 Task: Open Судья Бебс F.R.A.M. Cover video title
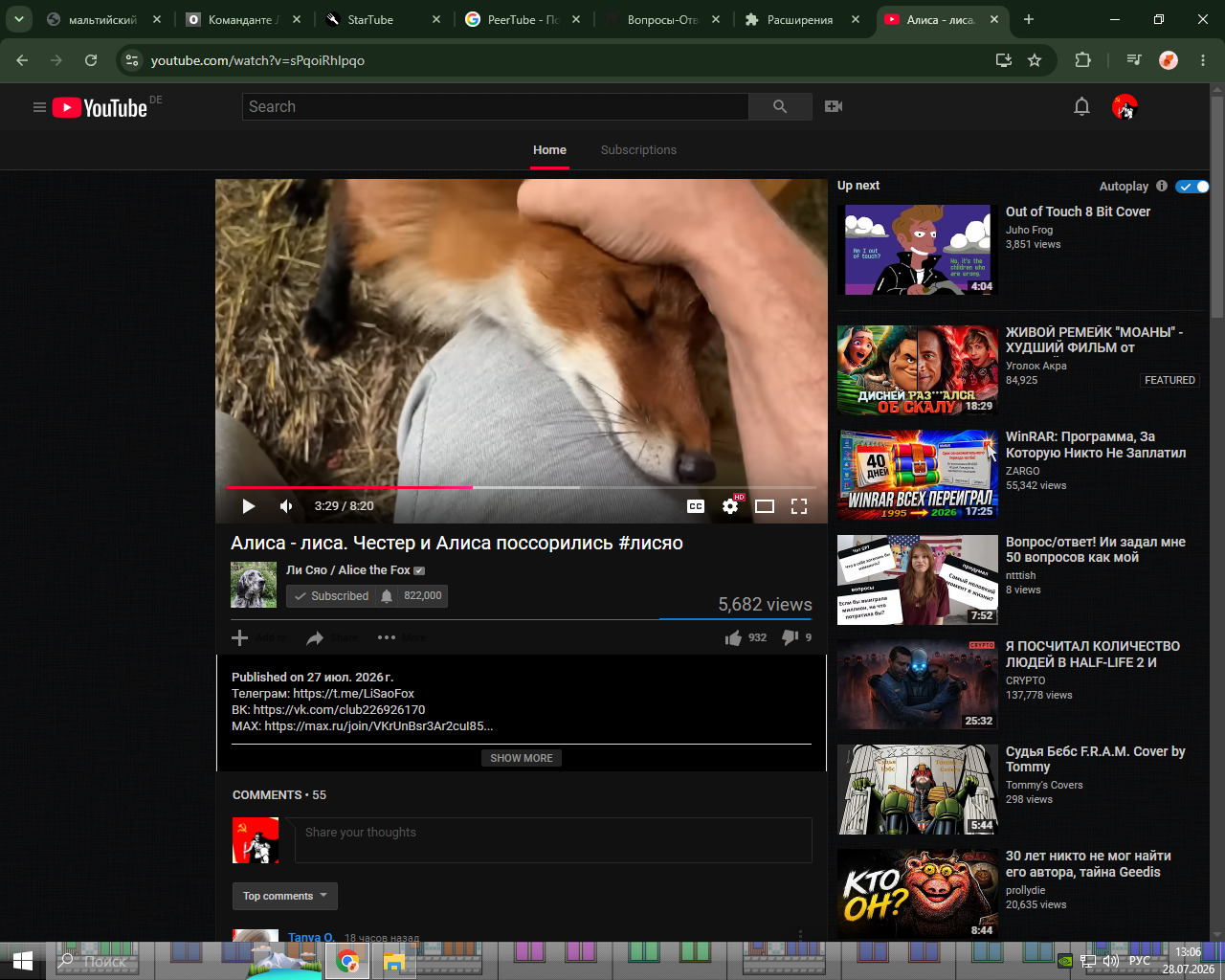(x=1096, y=759)
